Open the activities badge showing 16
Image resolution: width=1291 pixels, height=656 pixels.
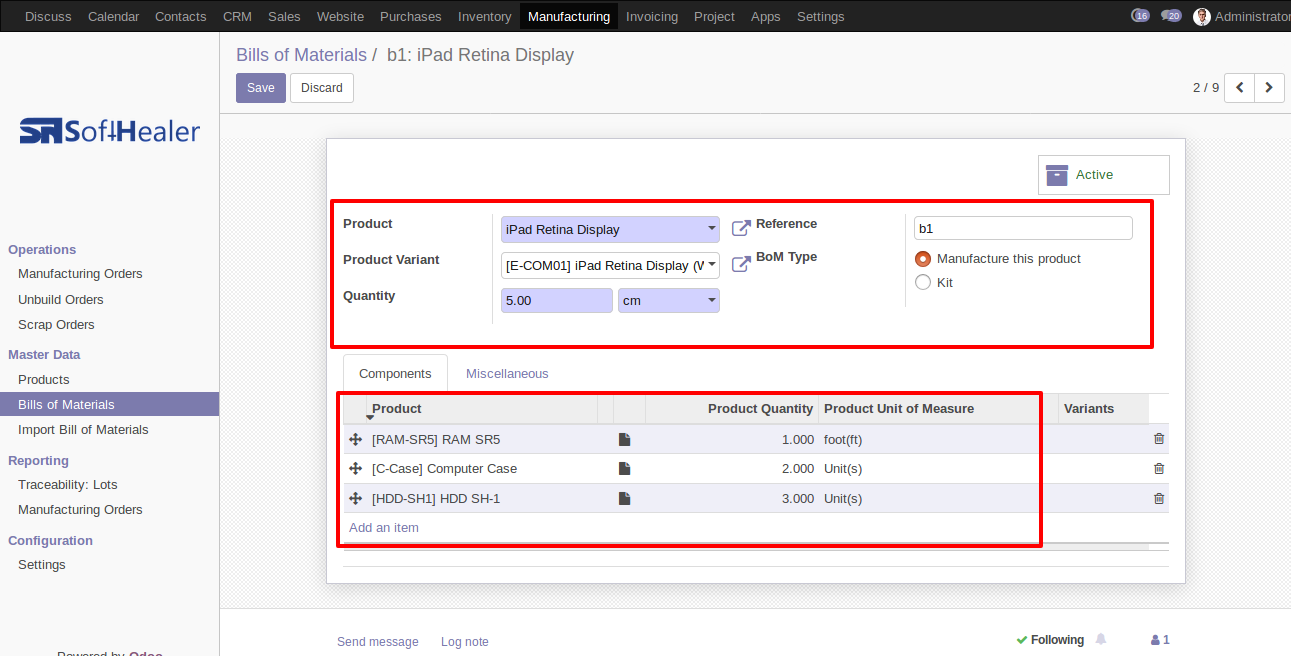pyautogui.click(x=1140, y=16)
